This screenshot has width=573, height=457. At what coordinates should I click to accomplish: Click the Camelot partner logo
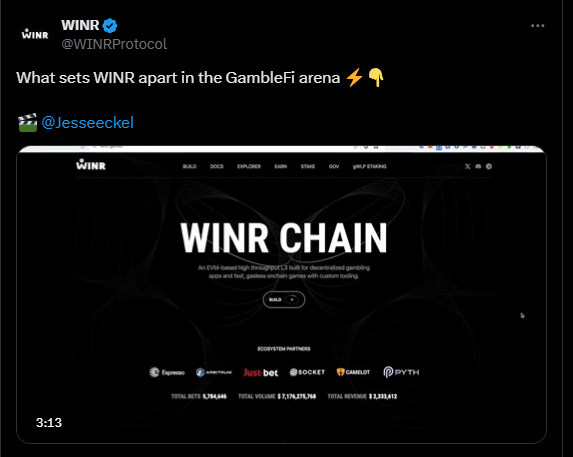pyautogui.click(x=353, y=372)
